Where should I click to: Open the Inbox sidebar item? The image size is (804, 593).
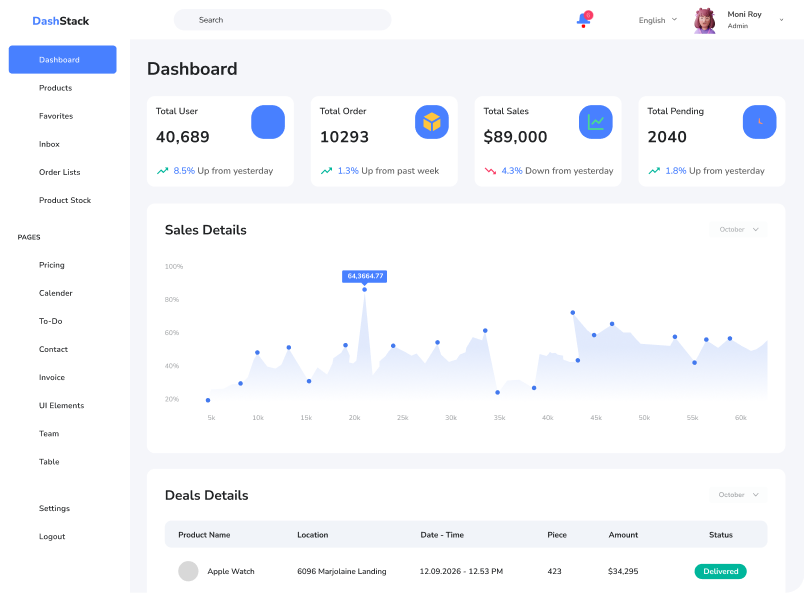[x=49, y=144]
